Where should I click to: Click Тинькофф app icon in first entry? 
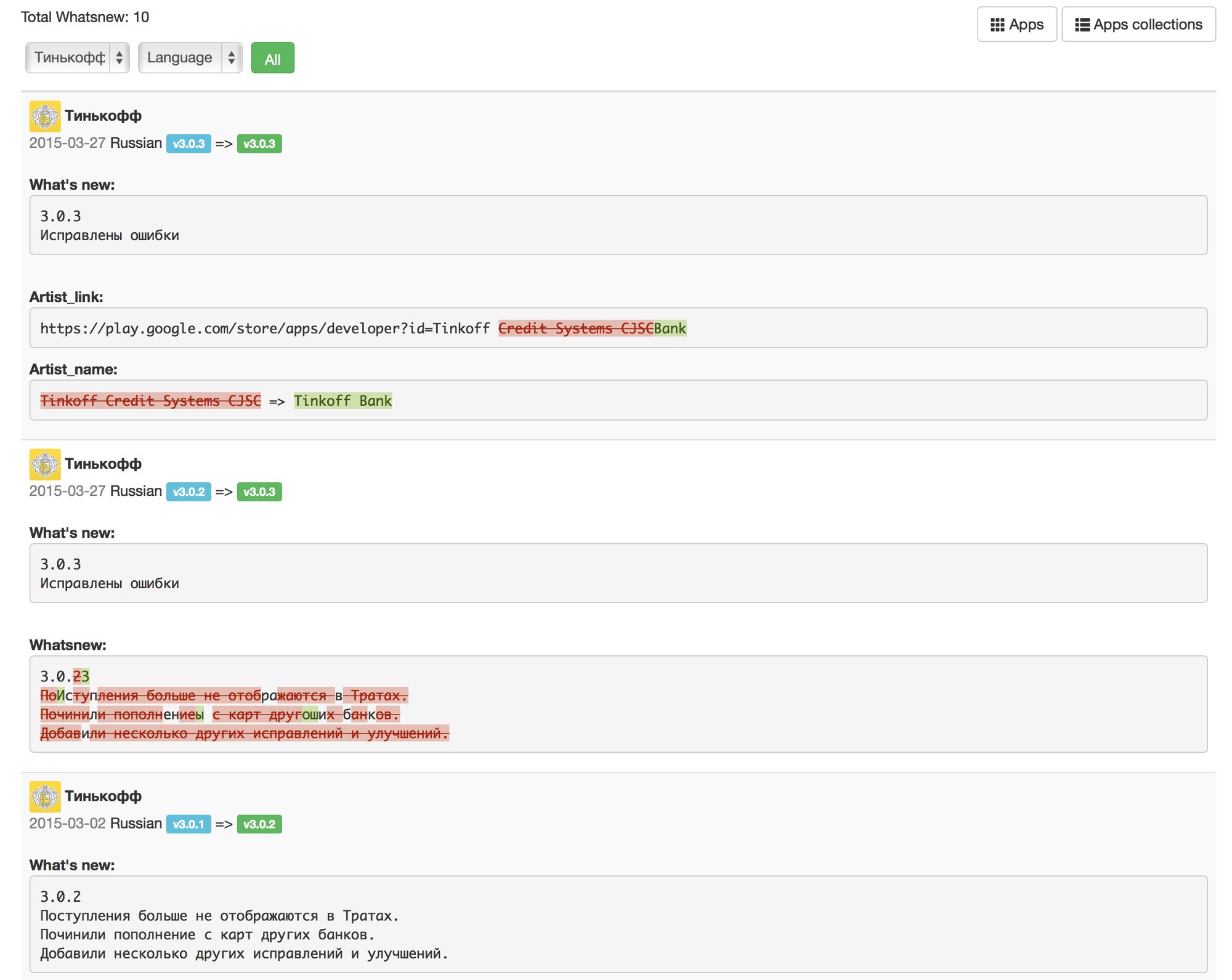pyautogui.click(x=45, y=116)
